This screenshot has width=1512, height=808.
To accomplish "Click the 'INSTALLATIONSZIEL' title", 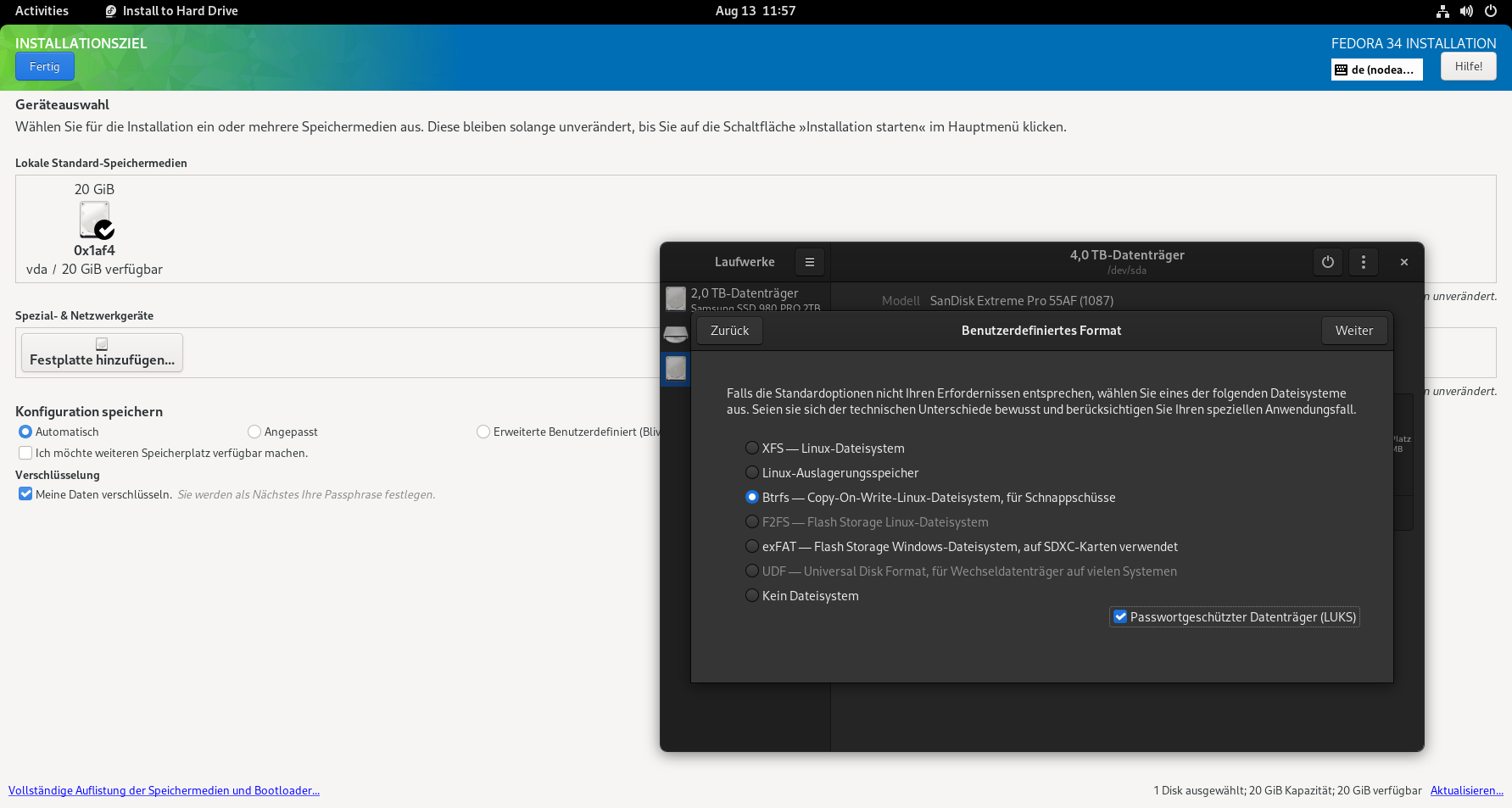I will click(x=81, y=43).
